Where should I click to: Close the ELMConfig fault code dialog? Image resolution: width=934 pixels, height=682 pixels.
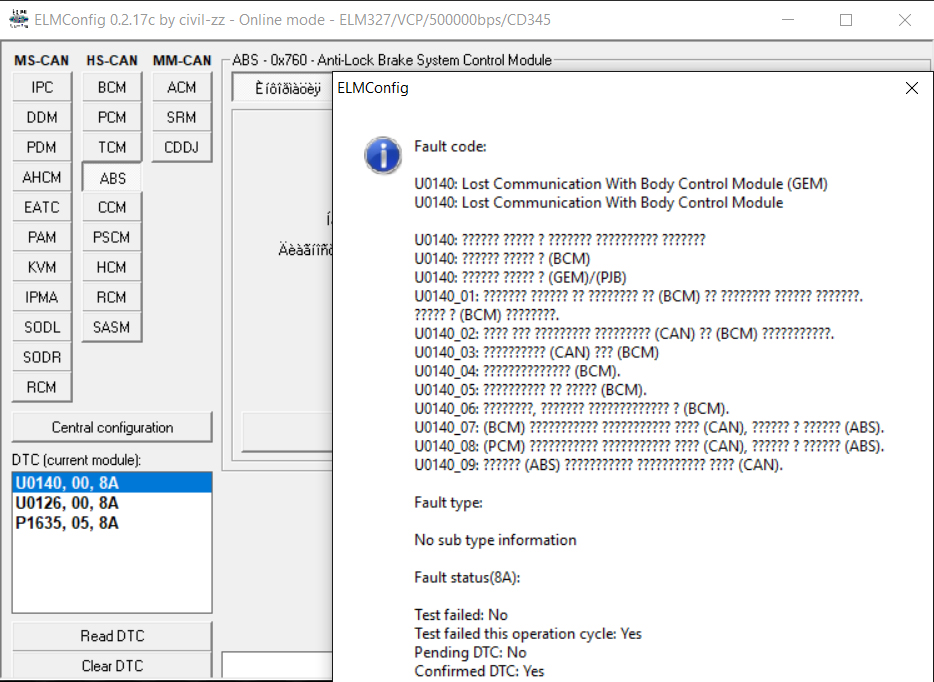911,88
